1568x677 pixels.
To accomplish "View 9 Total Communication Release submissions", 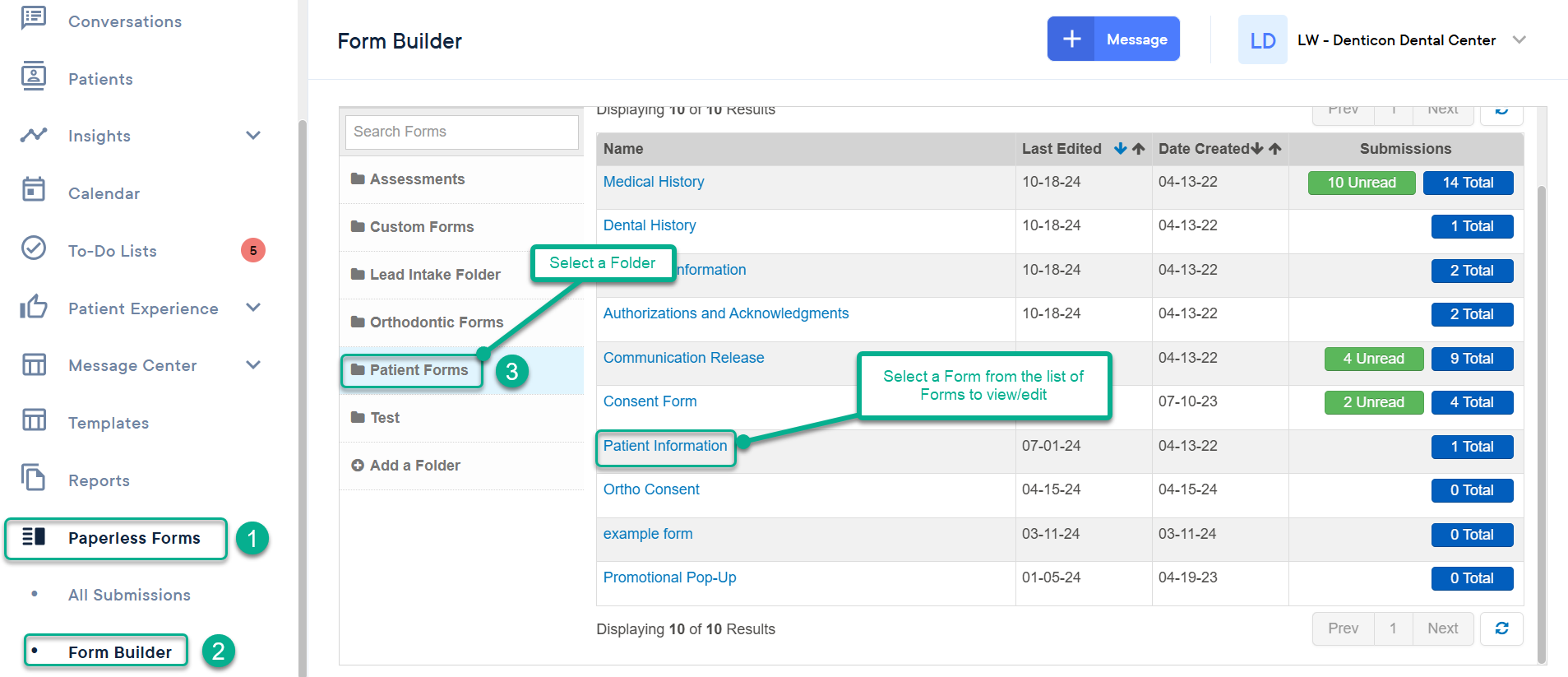I will (x=1472, y=359).
